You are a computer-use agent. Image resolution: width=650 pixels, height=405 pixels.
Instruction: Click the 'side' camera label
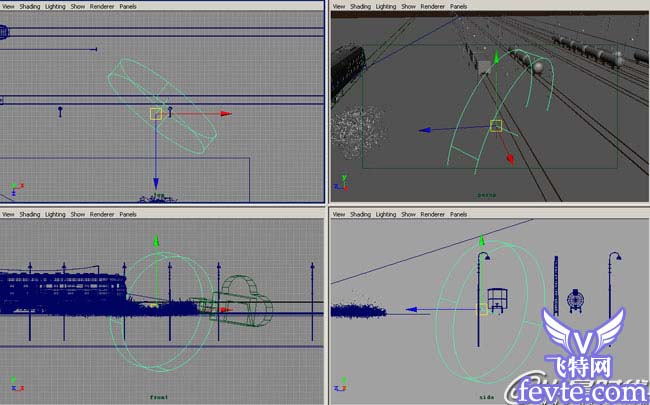pyautogui.click(x=486, y=397)
